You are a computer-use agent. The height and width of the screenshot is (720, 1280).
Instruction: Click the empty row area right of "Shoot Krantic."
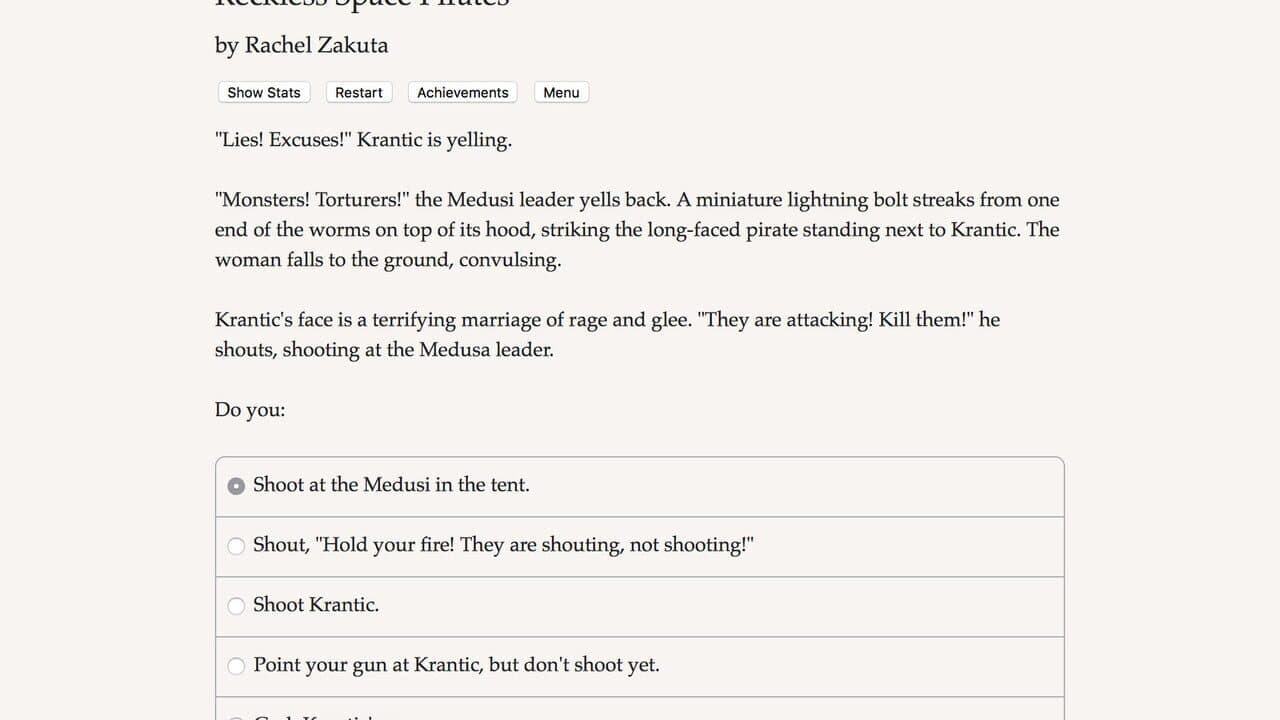click(x=720, y=607)
